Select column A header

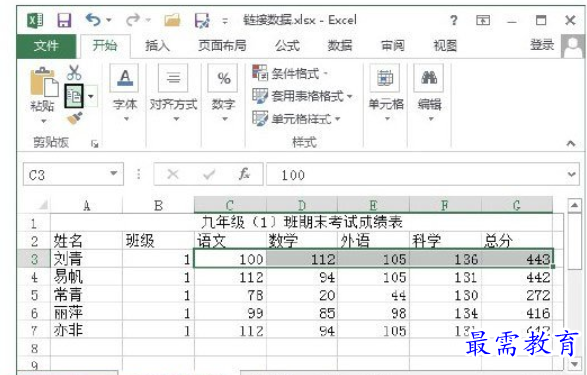tap(86, 205)
